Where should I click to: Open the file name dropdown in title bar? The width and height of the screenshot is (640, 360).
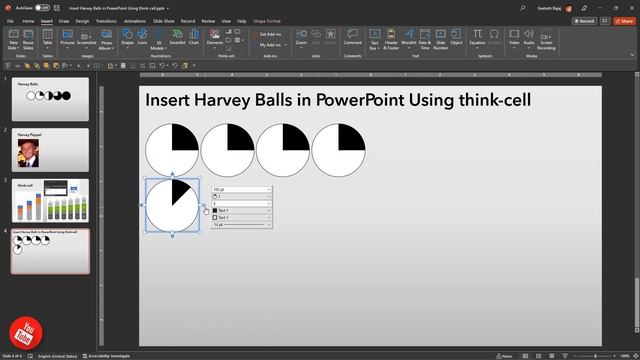point(168,8)
